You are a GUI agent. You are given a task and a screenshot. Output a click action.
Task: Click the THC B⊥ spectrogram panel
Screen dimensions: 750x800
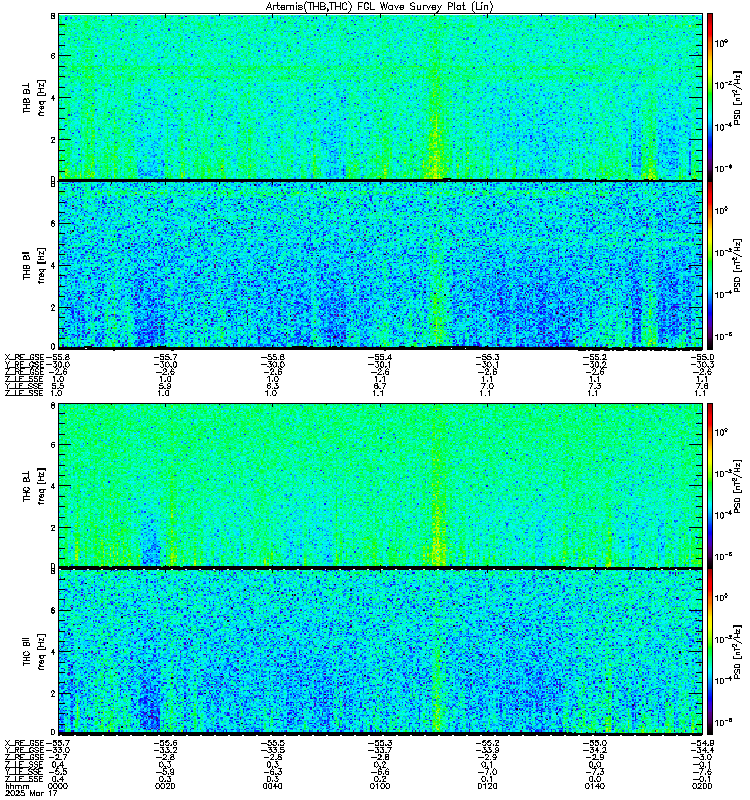[380, 485]
